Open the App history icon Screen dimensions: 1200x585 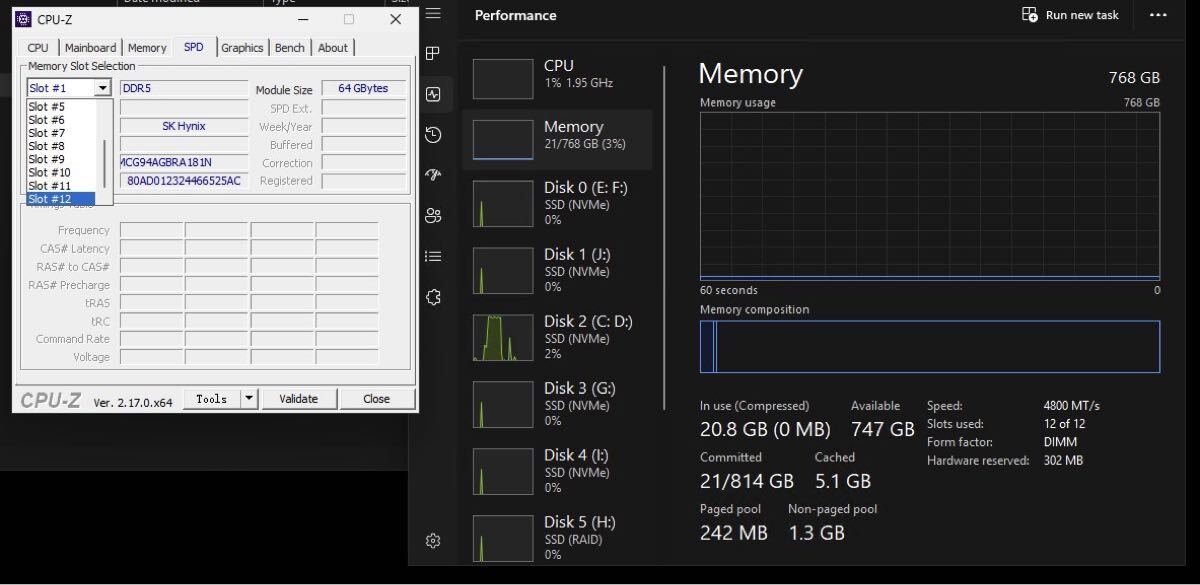433,135
